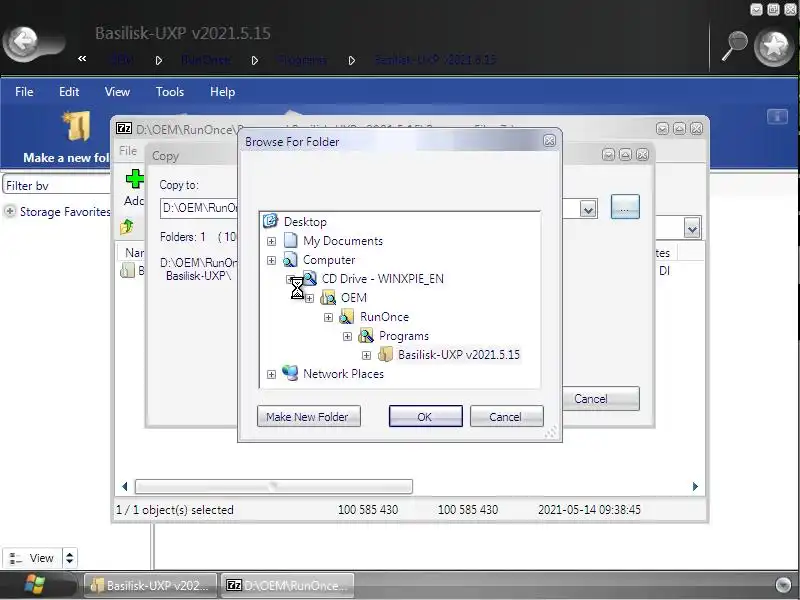Image resolution: width=800 pixels, height=600 pixels.
Task: Open the File menu in explorer
Action: [24, 92]
